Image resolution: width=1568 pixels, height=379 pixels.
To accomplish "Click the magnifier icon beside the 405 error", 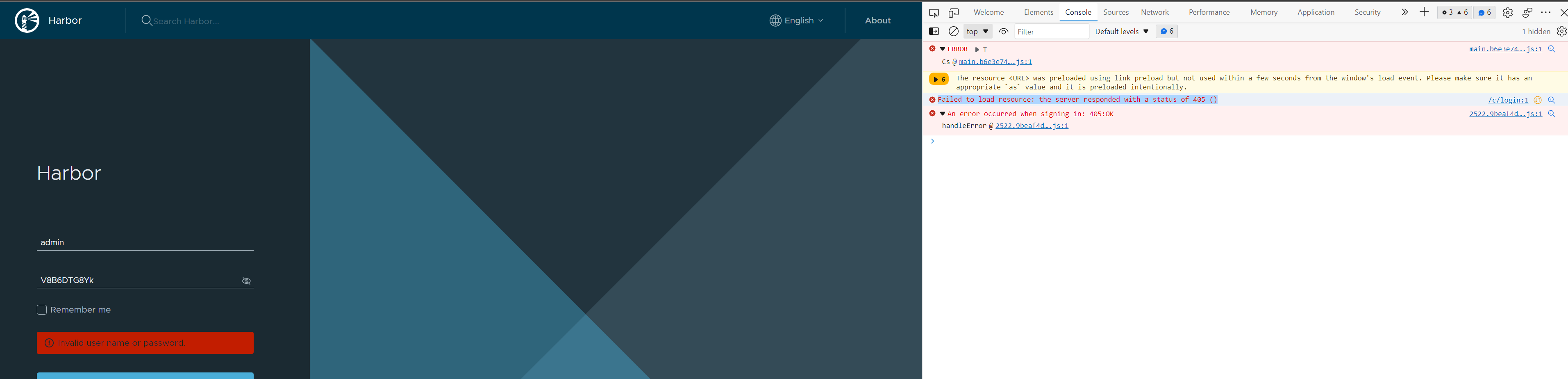I will pos(1552,100).
